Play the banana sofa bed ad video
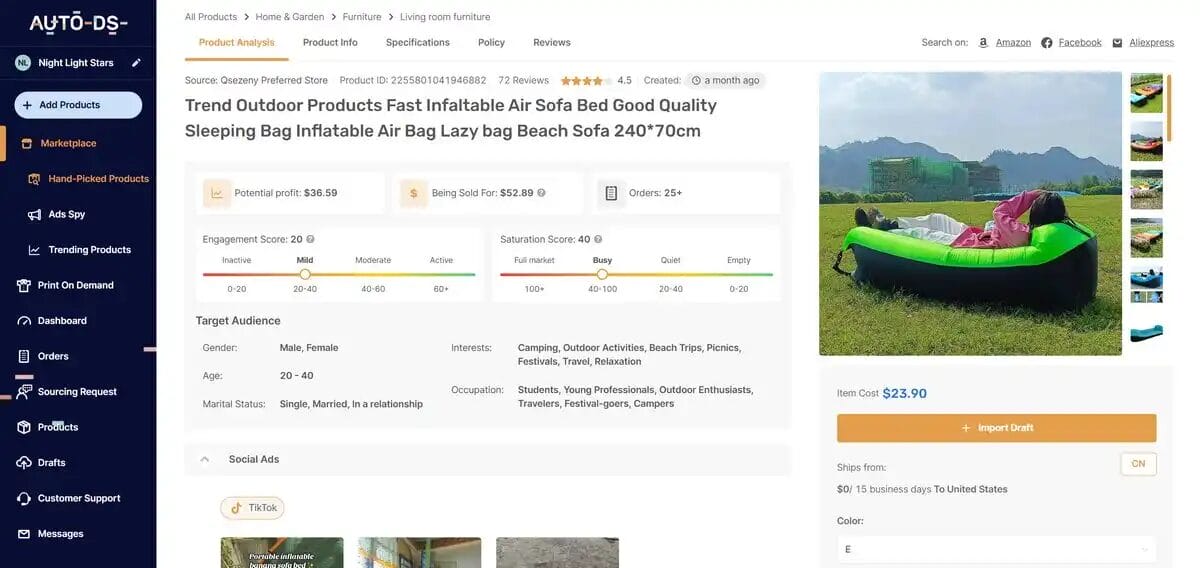Viewport: 1200px width, 568px height. coord(282,553)
